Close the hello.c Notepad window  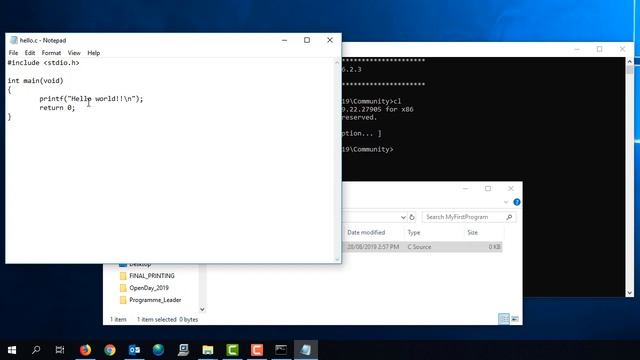[330, 40]
